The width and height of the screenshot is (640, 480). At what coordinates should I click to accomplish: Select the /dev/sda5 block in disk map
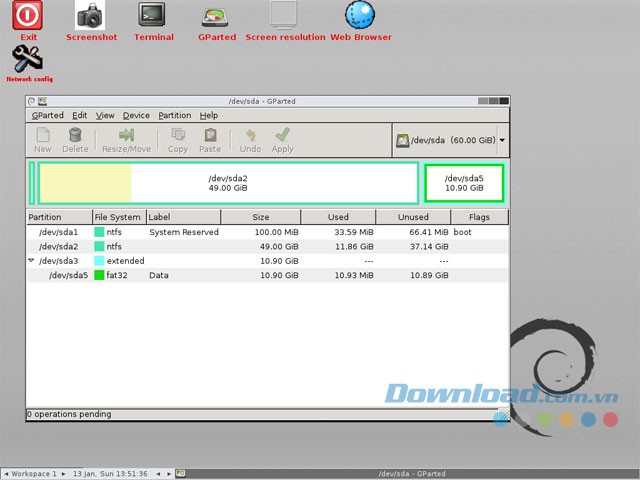click(x=464, y=183)
